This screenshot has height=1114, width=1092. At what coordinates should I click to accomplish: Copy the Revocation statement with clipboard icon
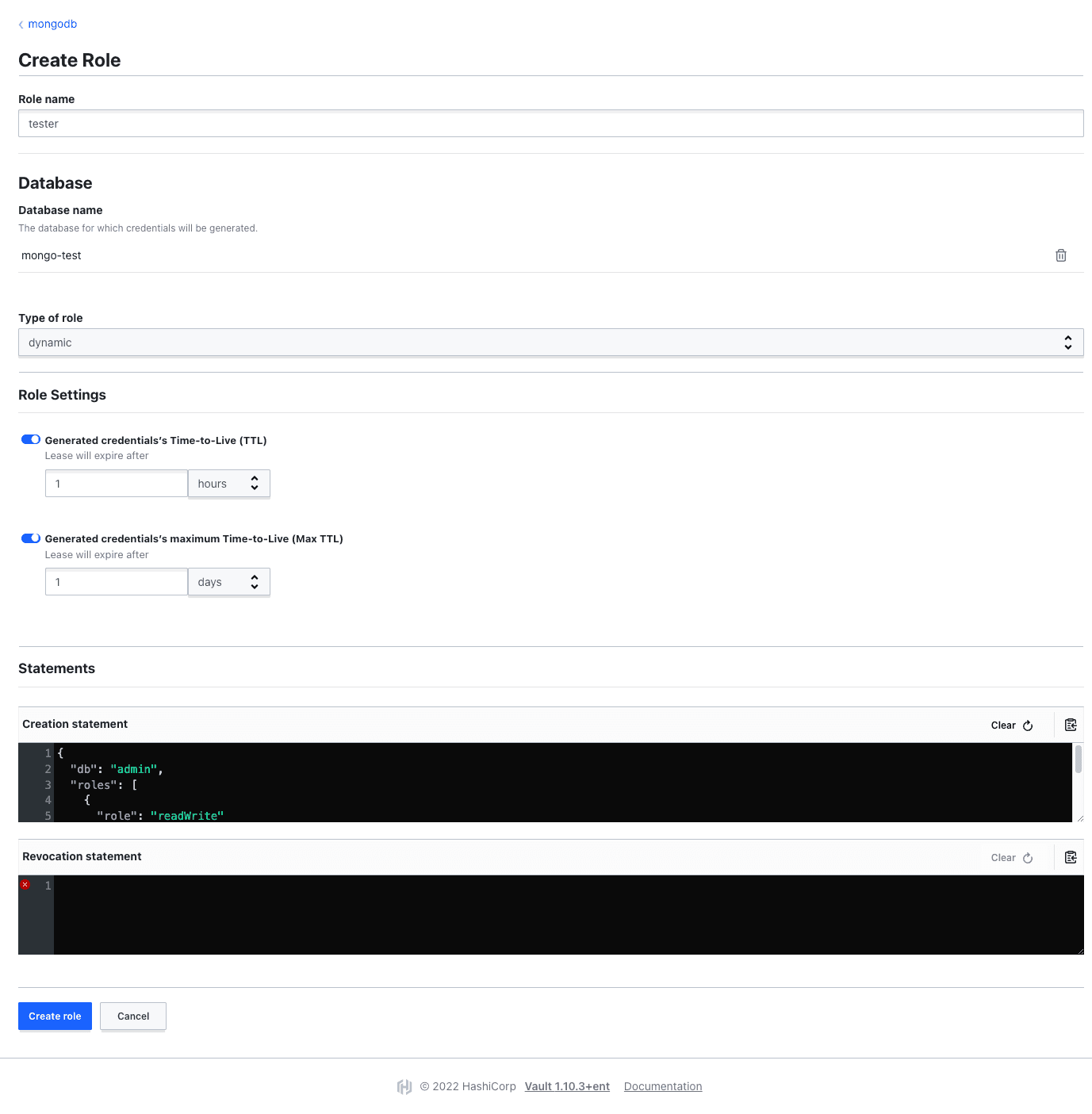coord(1071,857)
